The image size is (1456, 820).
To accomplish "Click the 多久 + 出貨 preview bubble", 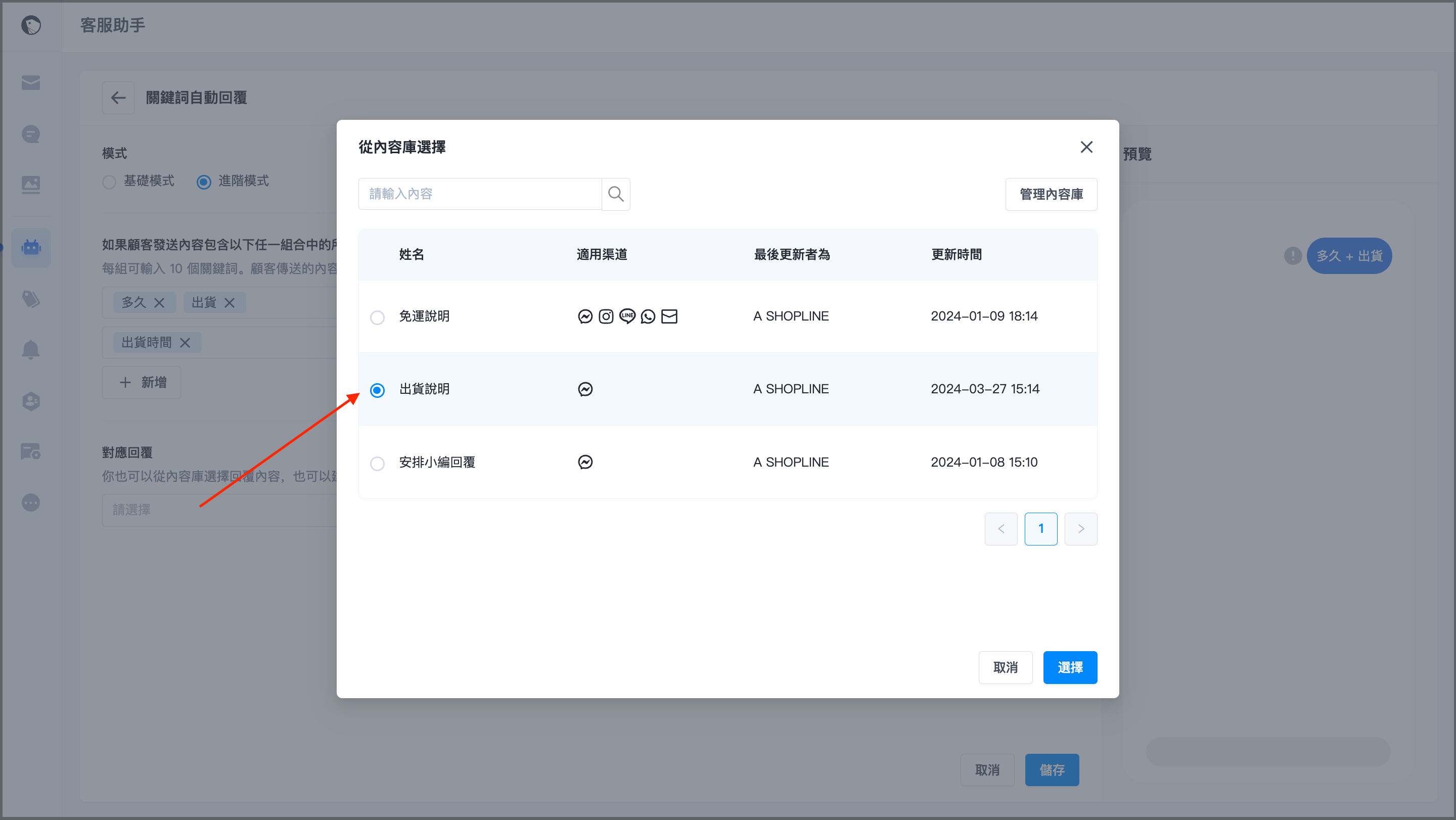I will pyautogui.click(x=1349, y=256).
